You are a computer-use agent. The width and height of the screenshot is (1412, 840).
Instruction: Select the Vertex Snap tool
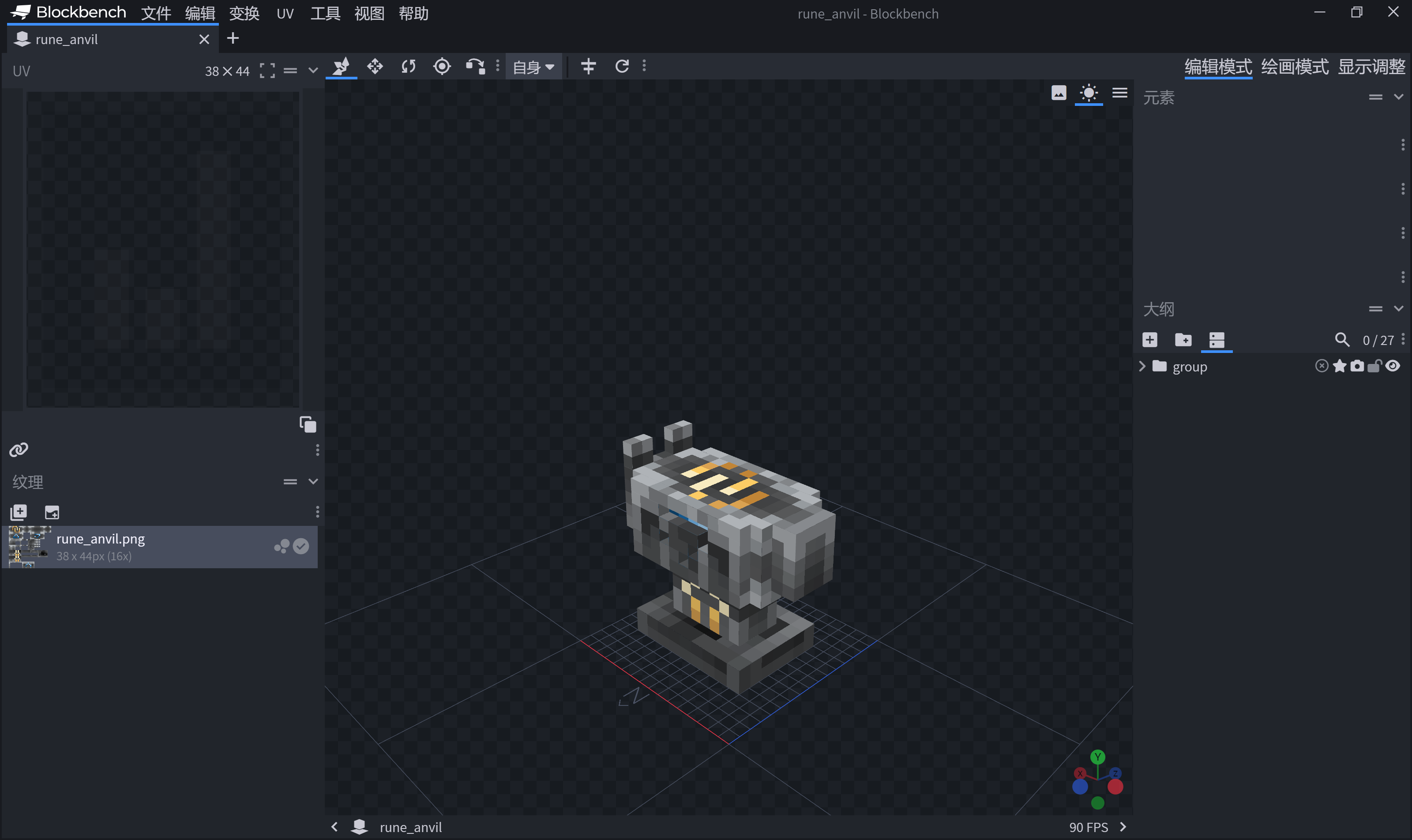click(x=475, y=67)
